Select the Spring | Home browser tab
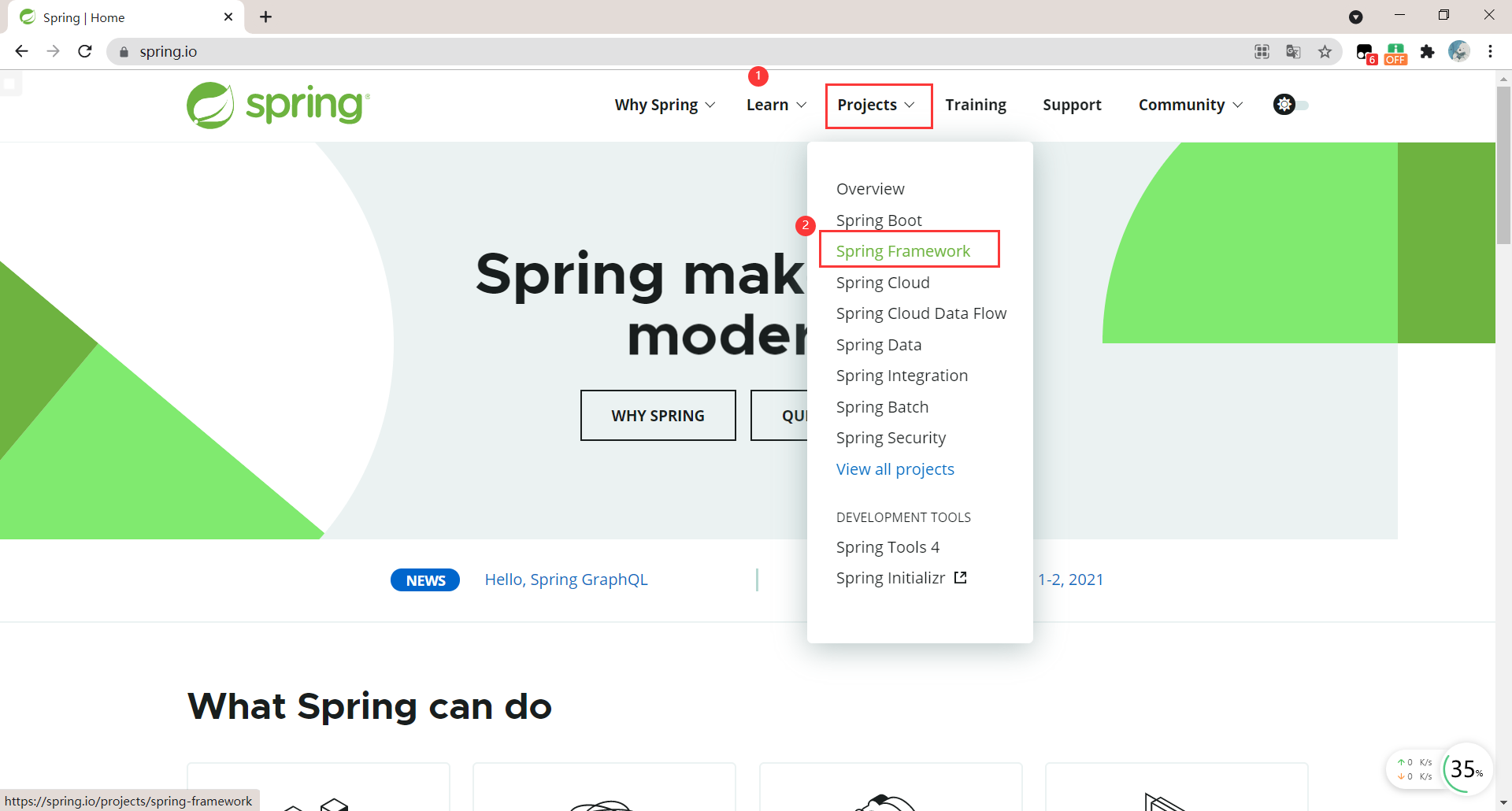Viewport: 1512px width, 811px height. tap(126, 17)
